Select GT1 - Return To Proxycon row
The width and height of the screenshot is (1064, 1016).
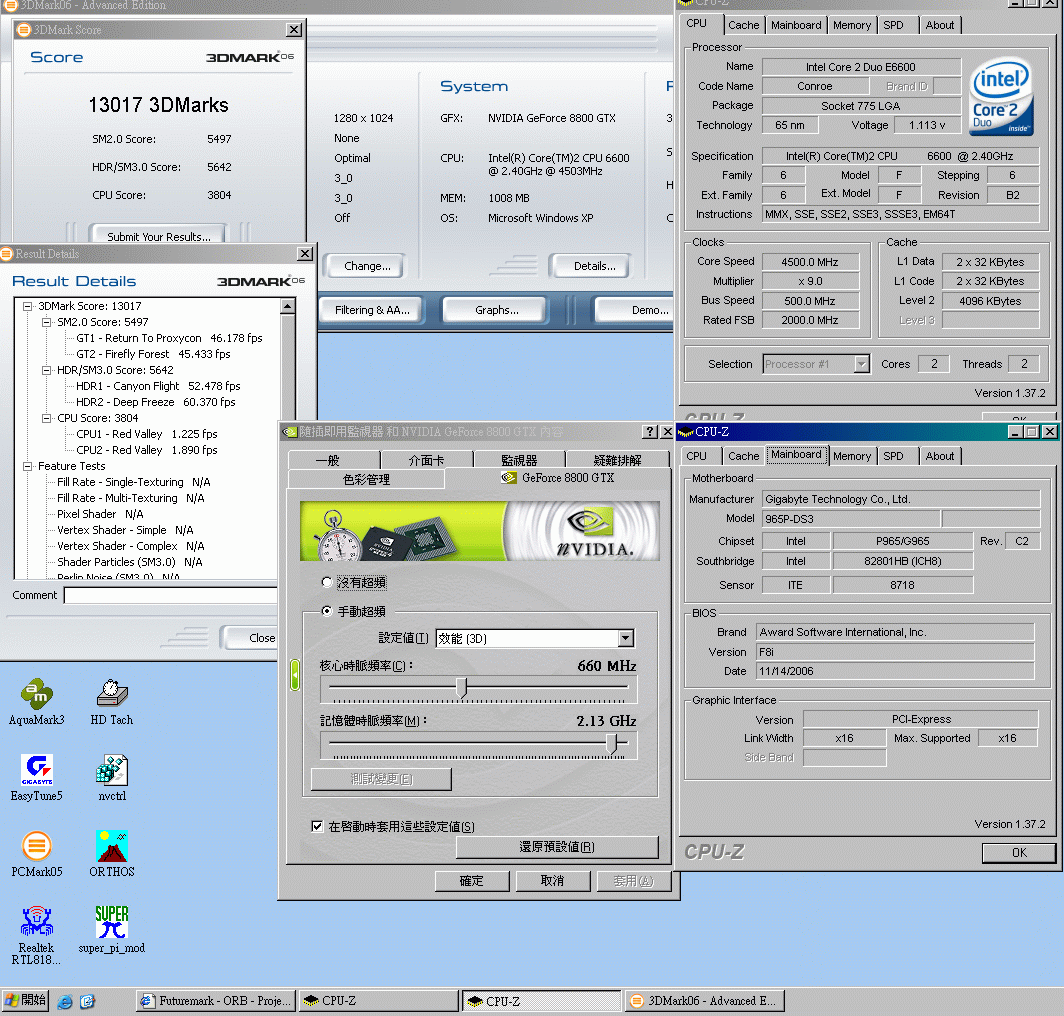click(168, 338)
